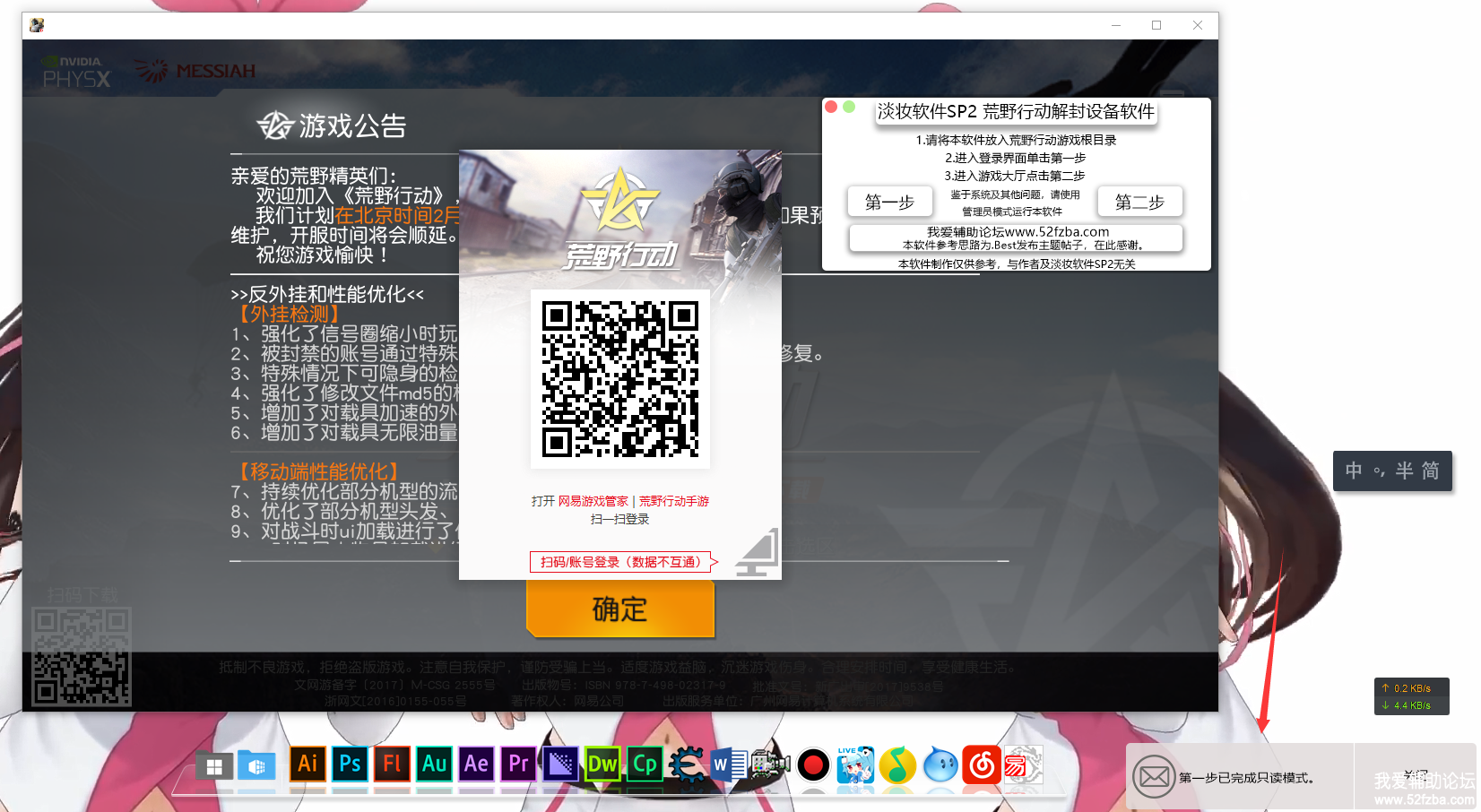The height and width of the screenshot is (812, 1481).
Task: Click the red record circle dock icon
Action: pos(813,764)
